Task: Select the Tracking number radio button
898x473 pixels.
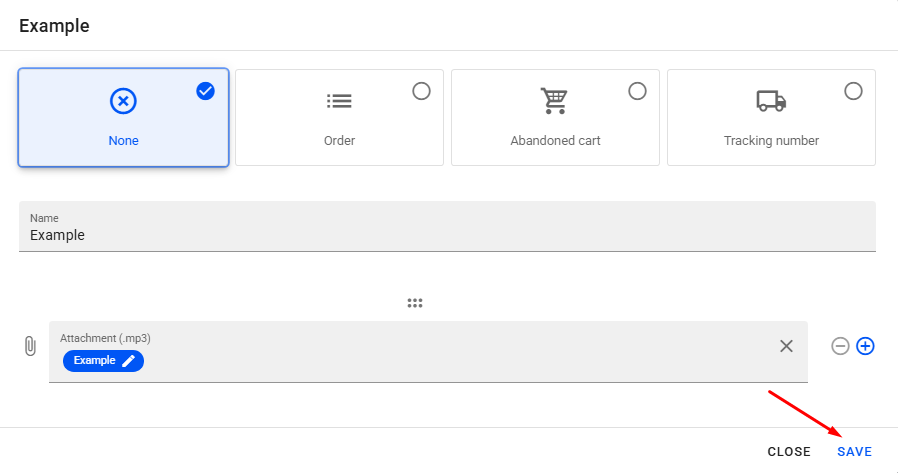Action: tap(853, 91)
